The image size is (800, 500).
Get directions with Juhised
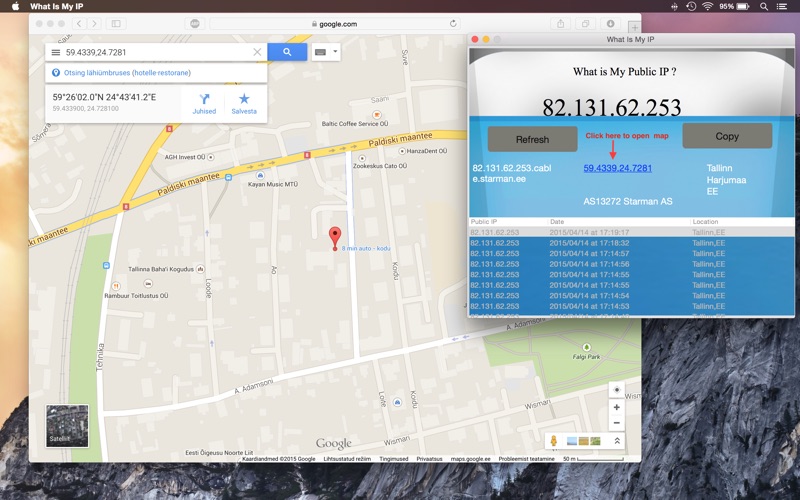tap(204, 104)
